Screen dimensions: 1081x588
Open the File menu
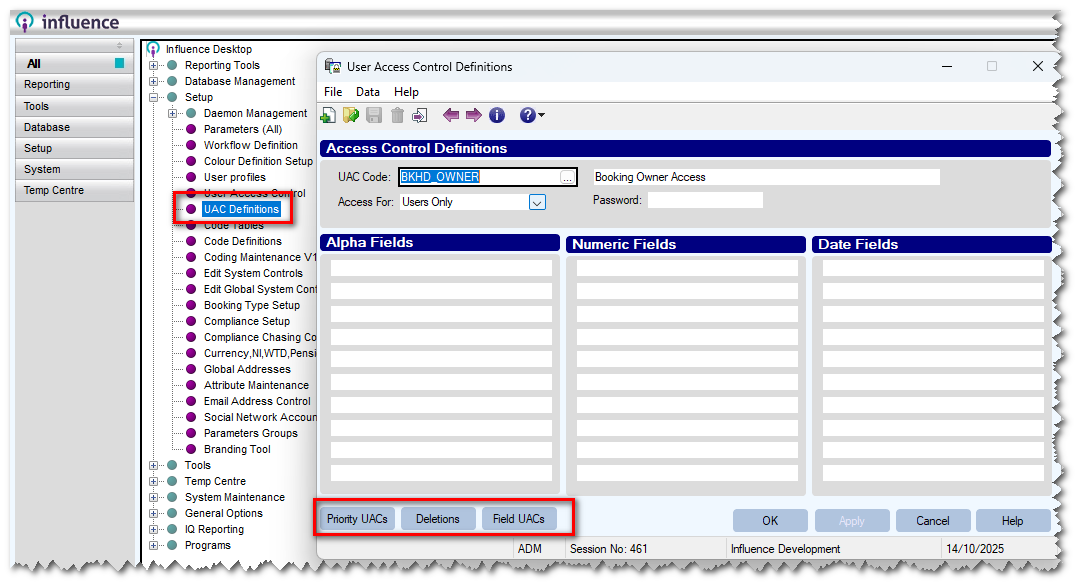[333, 92]
